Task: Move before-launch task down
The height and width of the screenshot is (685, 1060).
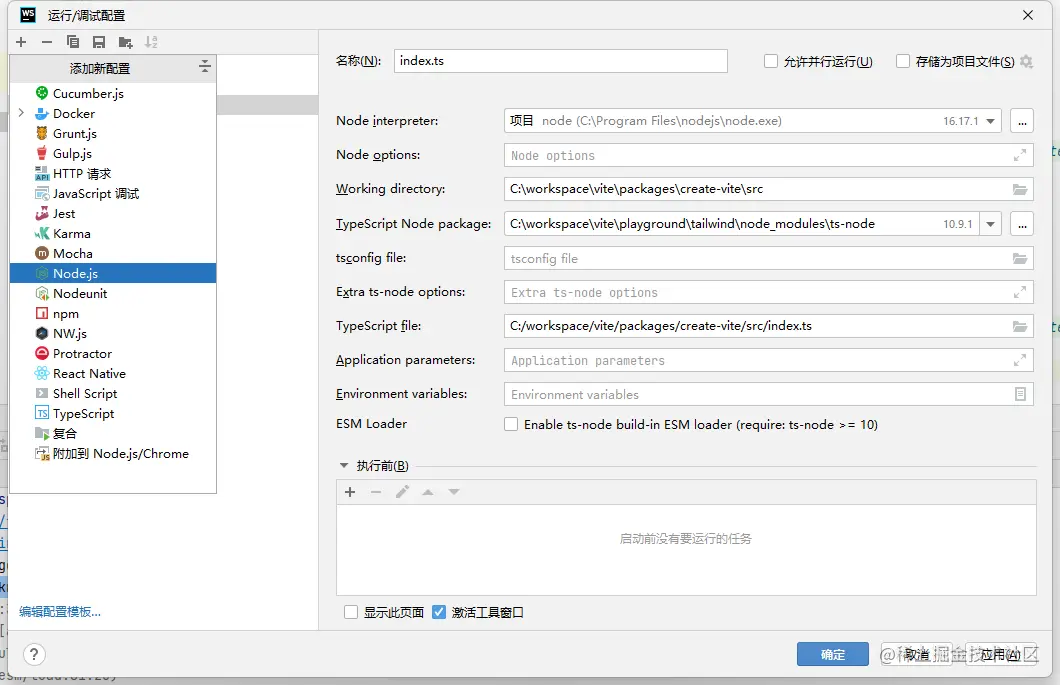Action: coord(454,492)
